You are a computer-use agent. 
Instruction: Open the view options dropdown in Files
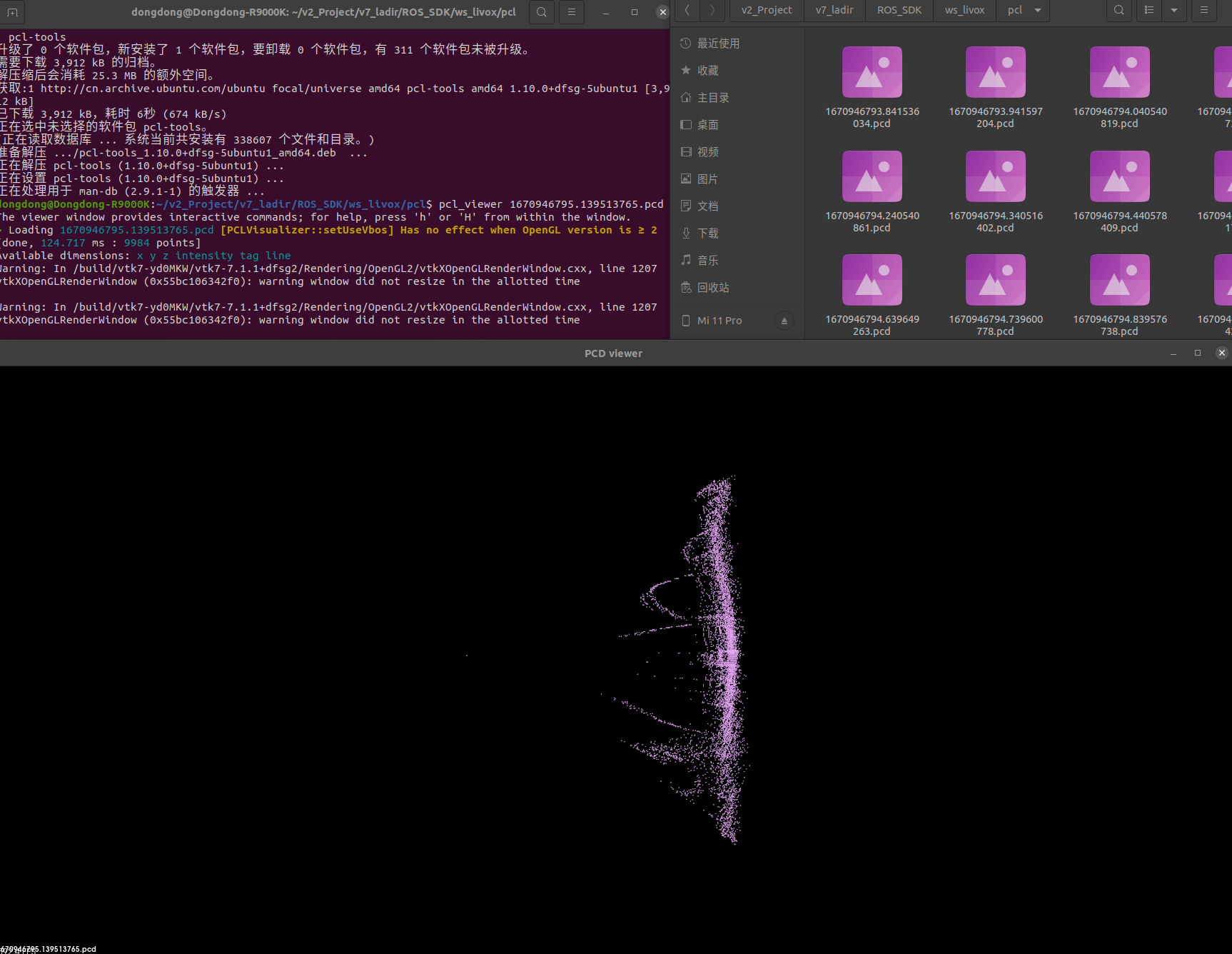click(1174, 10)
